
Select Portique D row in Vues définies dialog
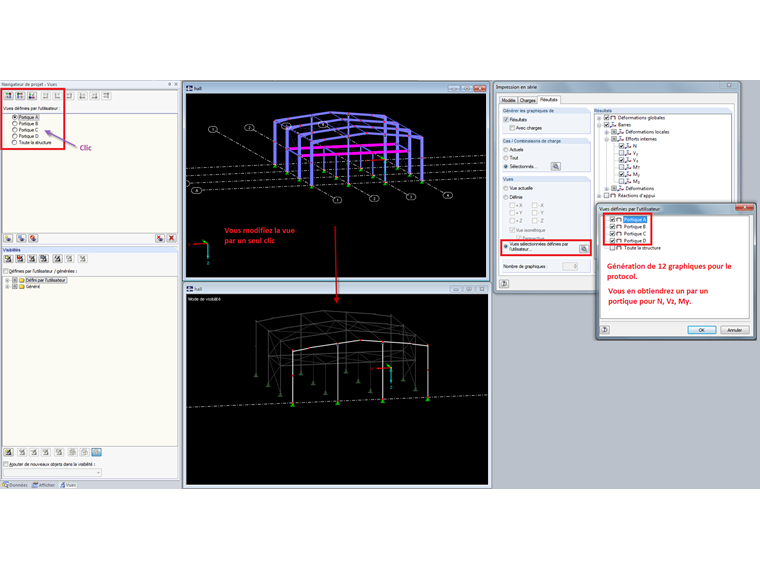pyautogui.click(x=634, y=240)
